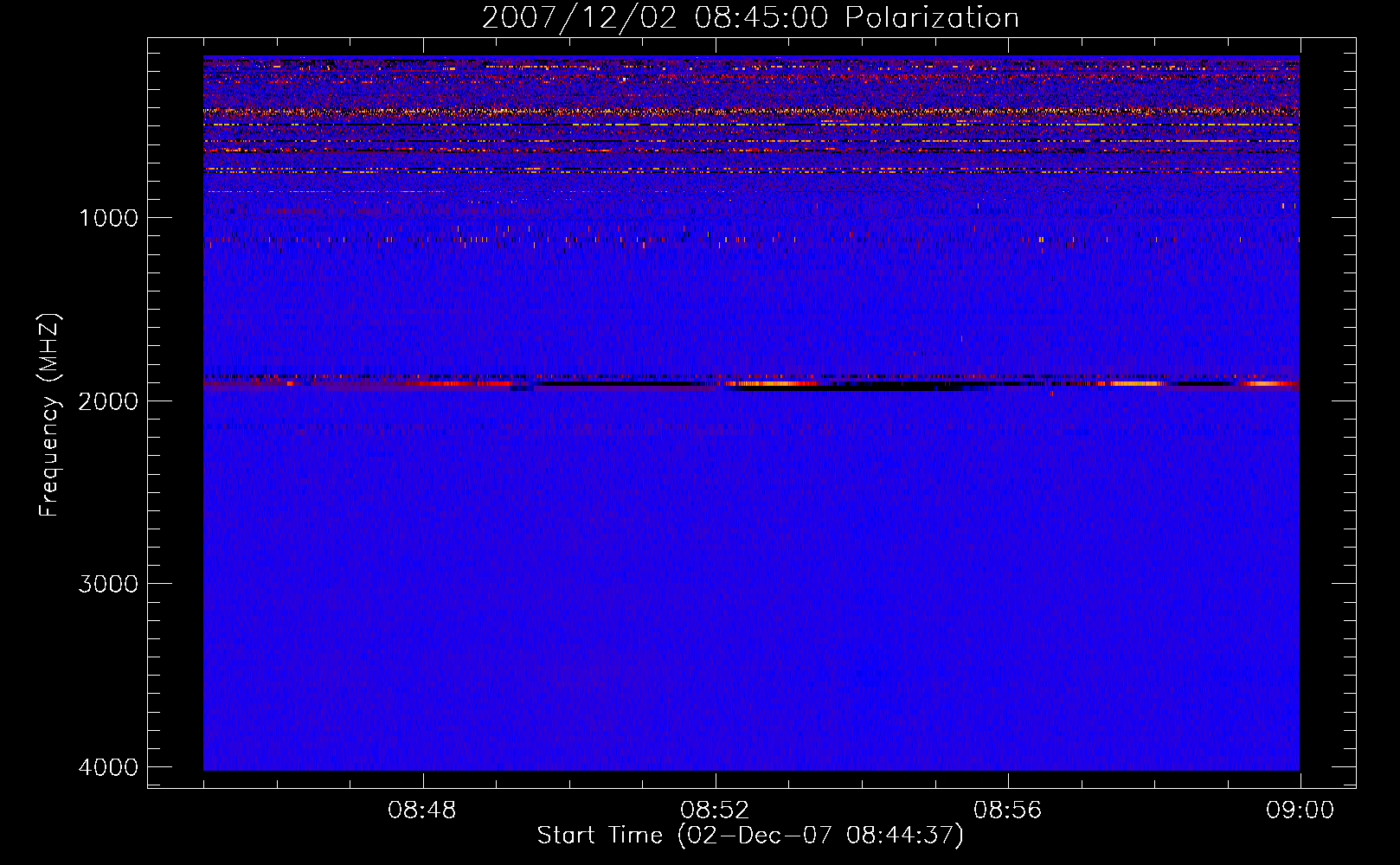Click the "1000" frequency tick label

[108, 218]
